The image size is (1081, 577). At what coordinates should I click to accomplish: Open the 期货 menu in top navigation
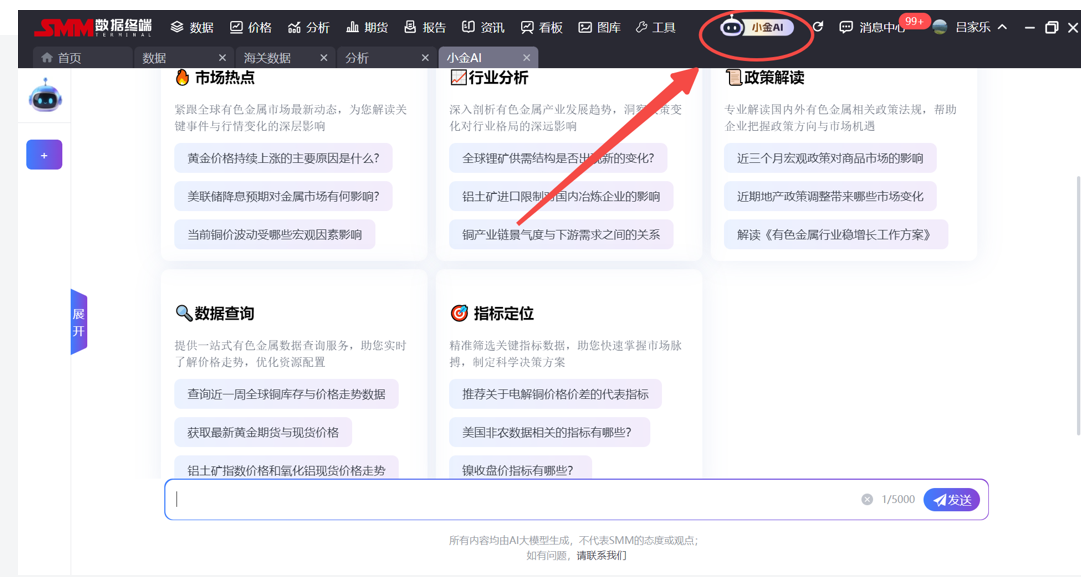point(367,27)
